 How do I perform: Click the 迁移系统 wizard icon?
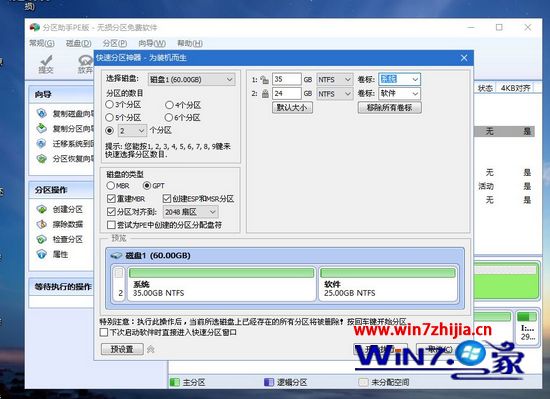41,143
